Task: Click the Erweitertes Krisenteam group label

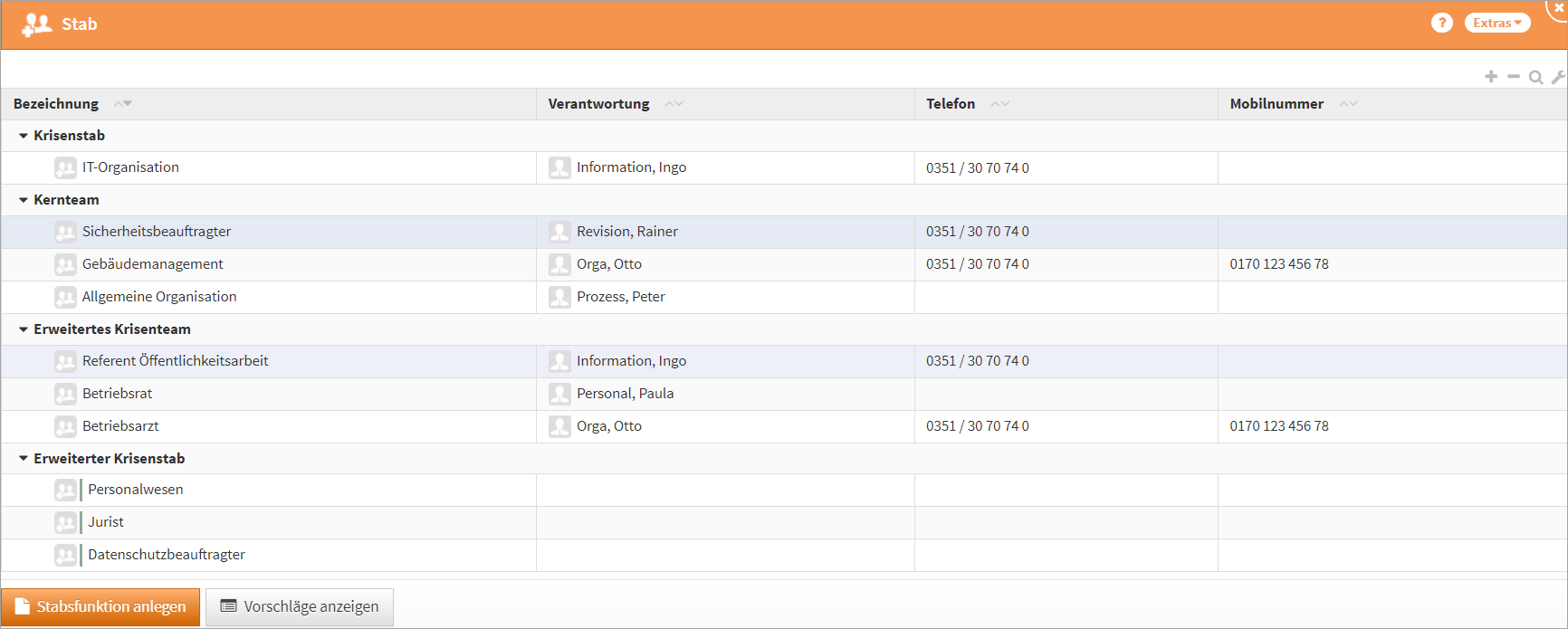Action: [x=112, y=329]
